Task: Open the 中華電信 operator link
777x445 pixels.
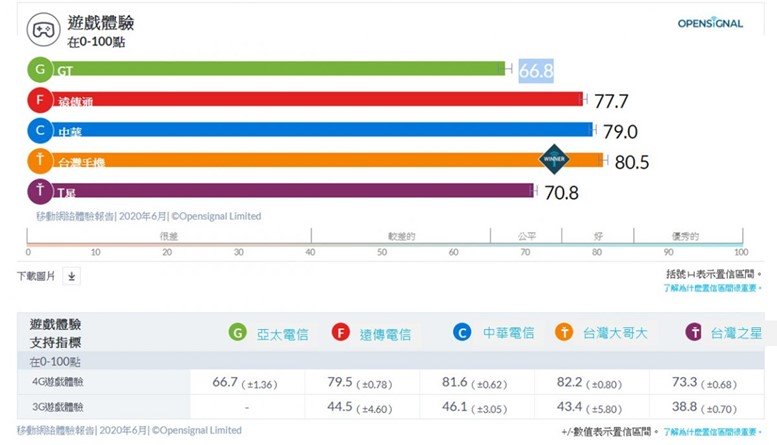Action: tap(508, 333)
